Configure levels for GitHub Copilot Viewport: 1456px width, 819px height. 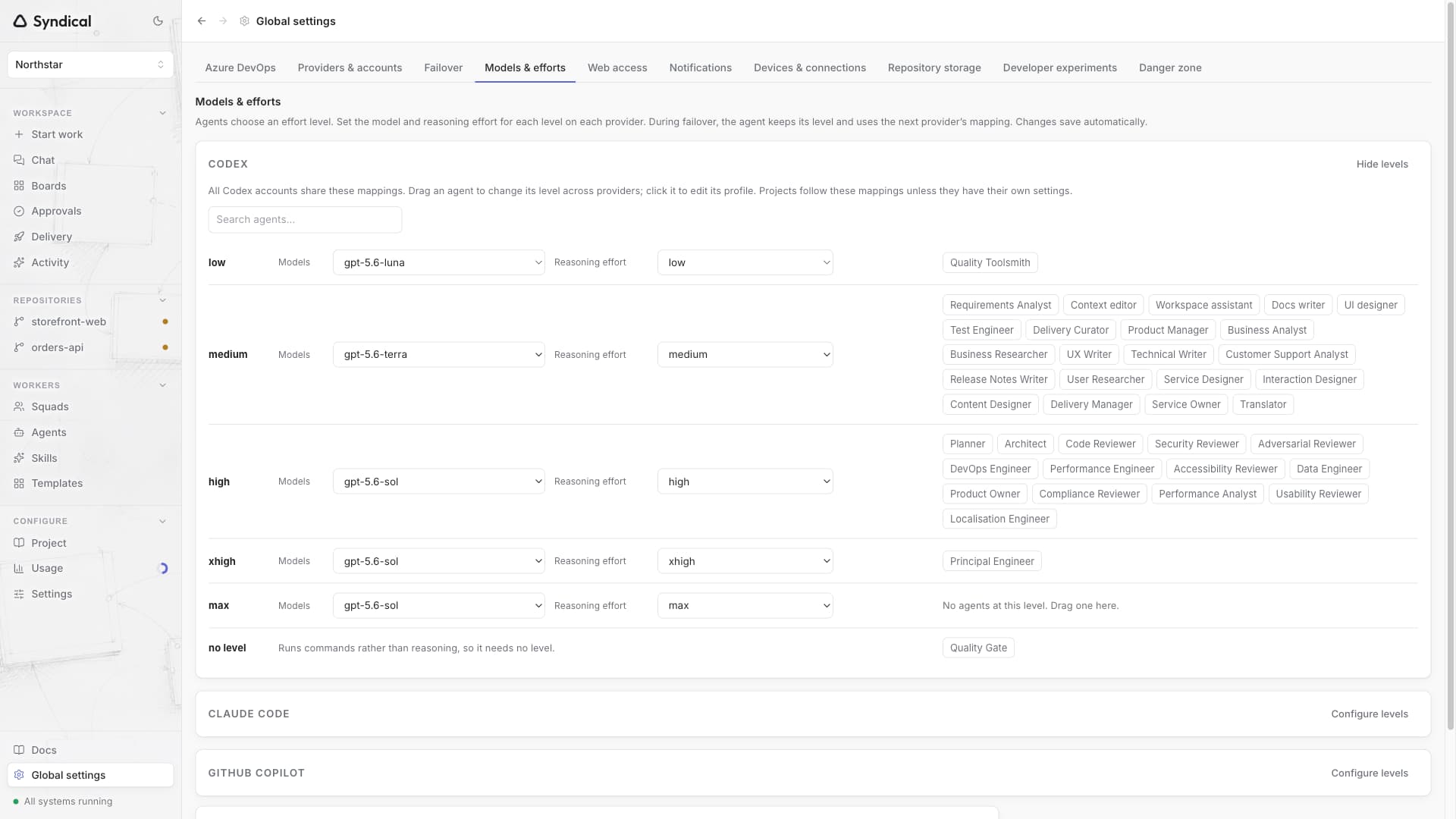coord(1370,773)
